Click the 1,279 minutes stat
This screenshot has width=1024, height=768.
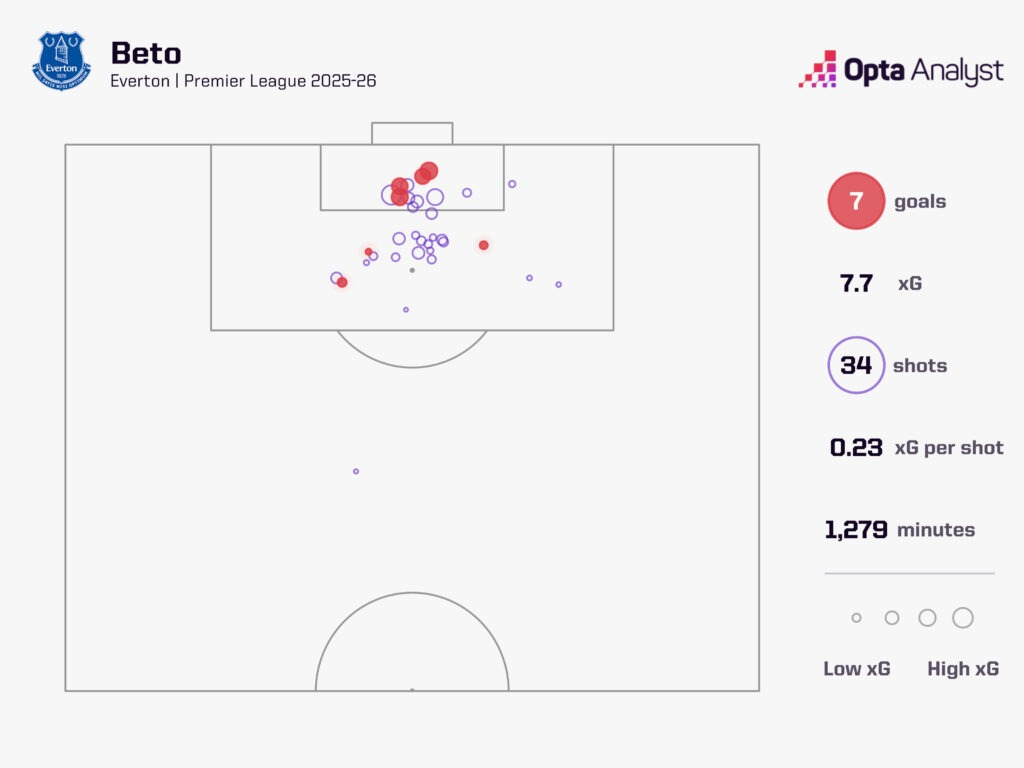pos(856,530)
